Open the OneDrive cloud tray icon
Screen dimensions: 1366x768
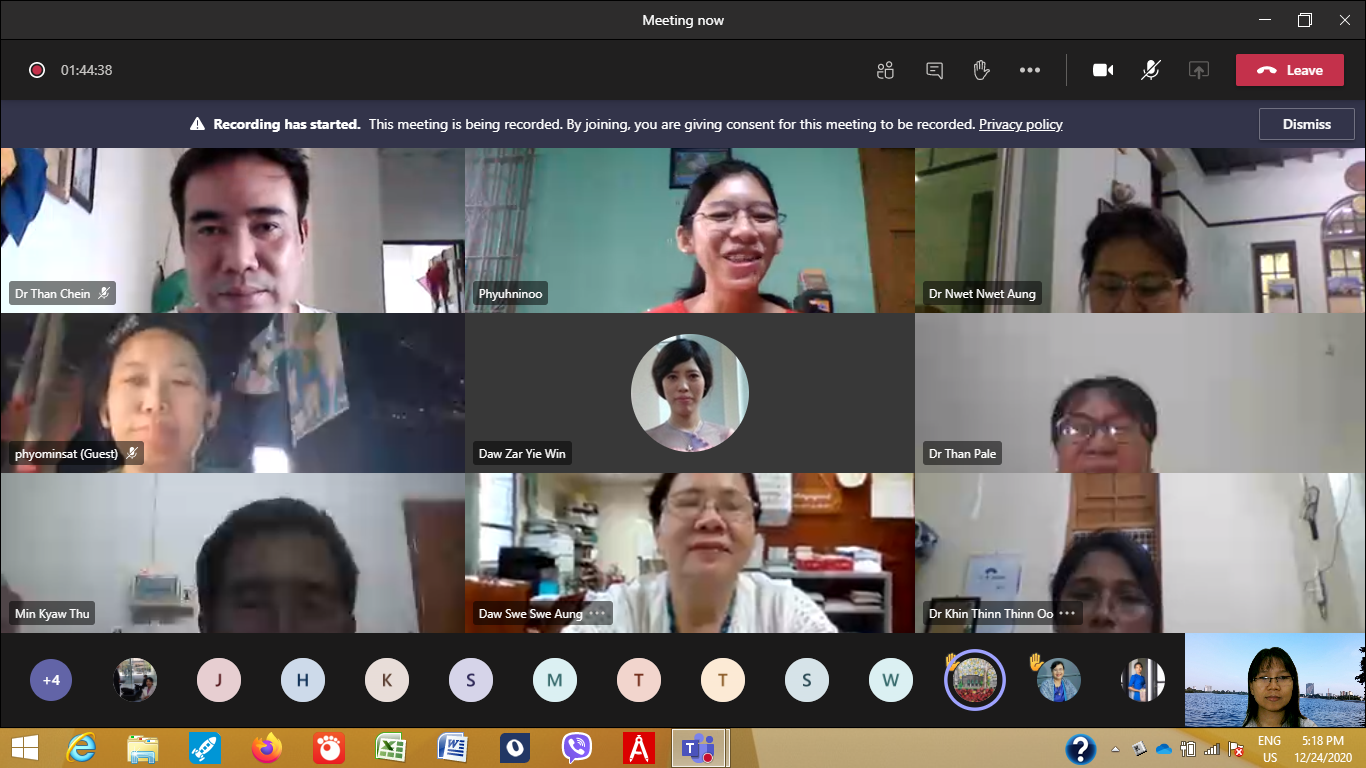[x=1163, y=748]
